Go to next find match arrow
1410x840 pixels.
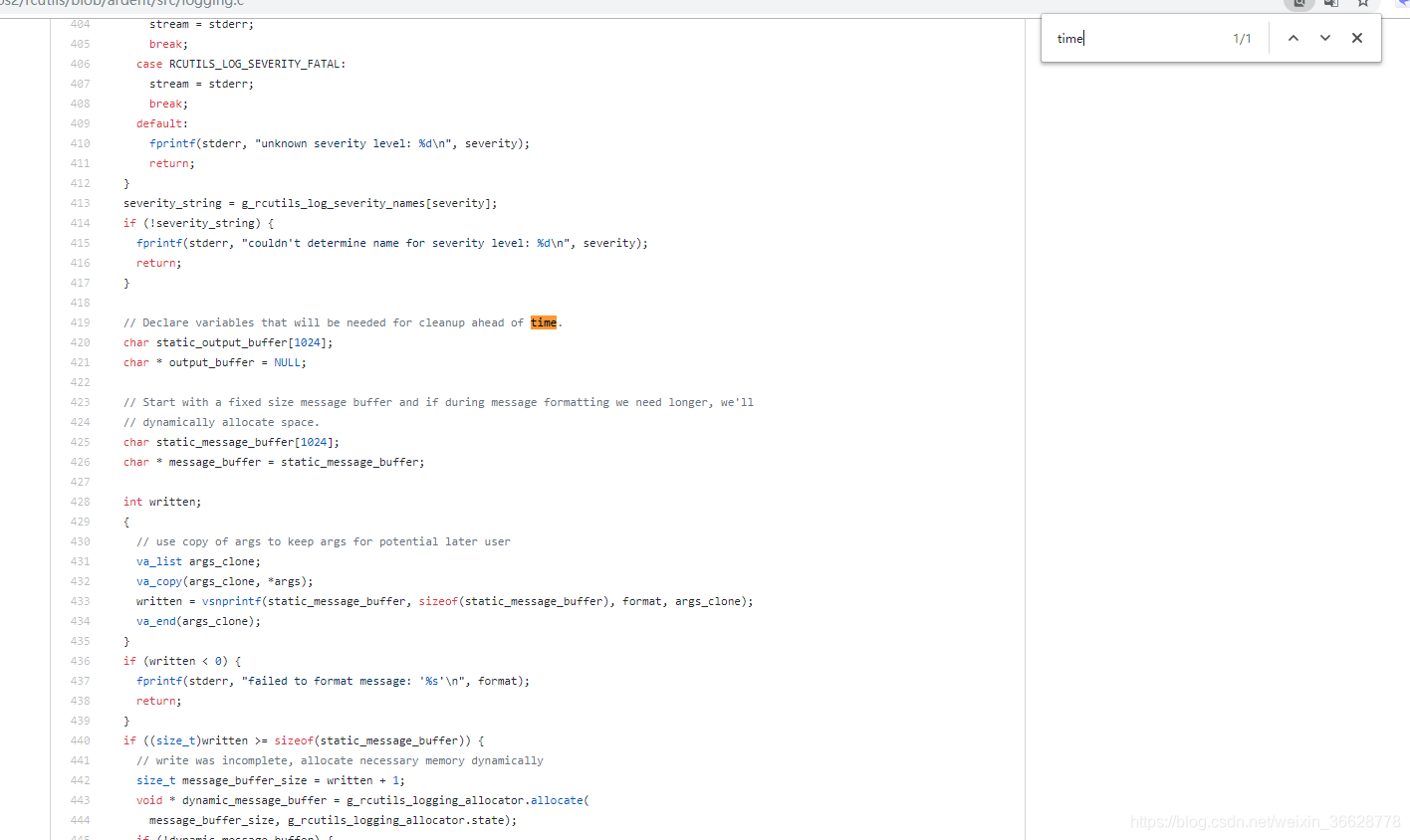[1324, 38]
